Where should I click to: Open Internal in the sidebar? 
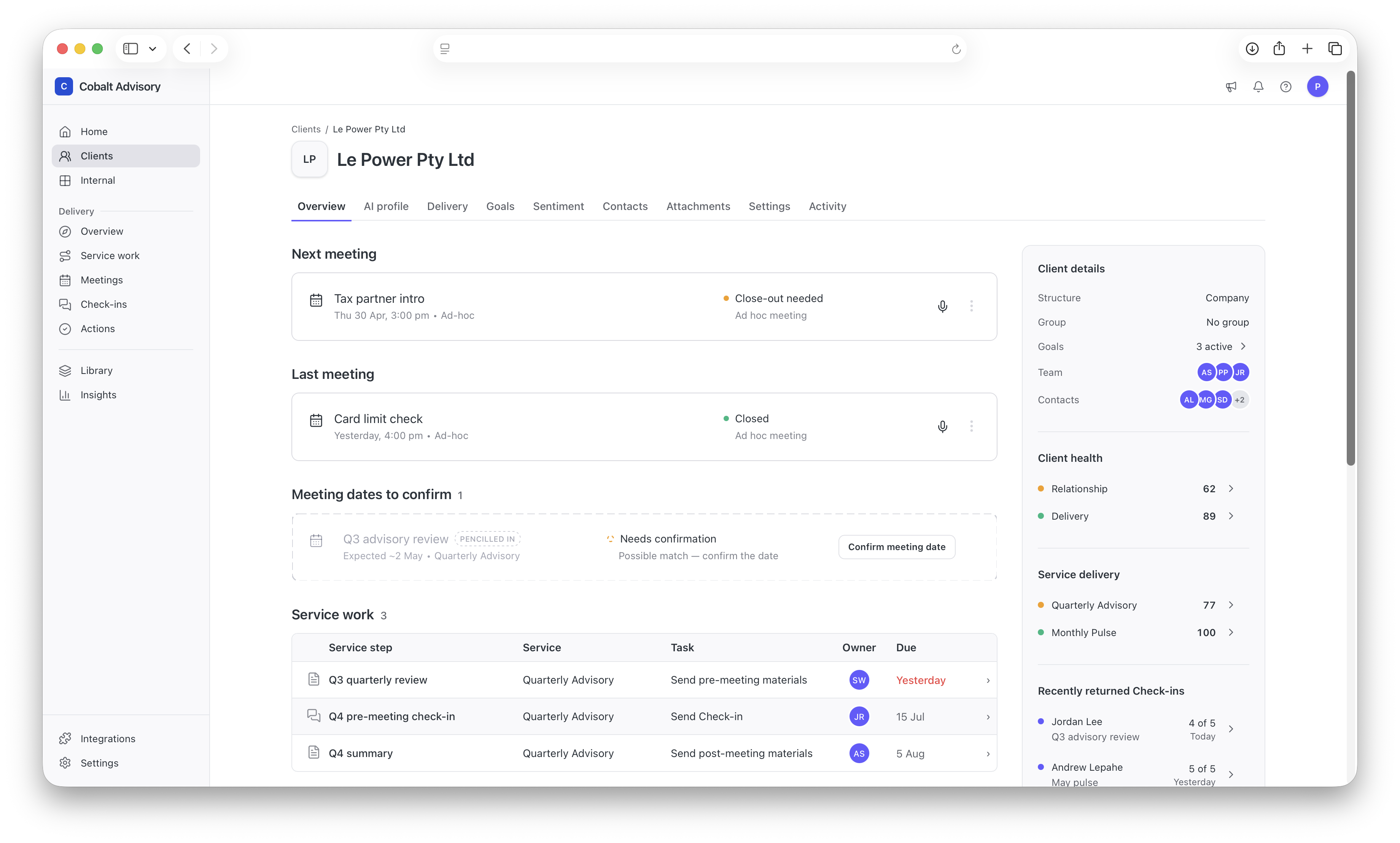point(126,180)
